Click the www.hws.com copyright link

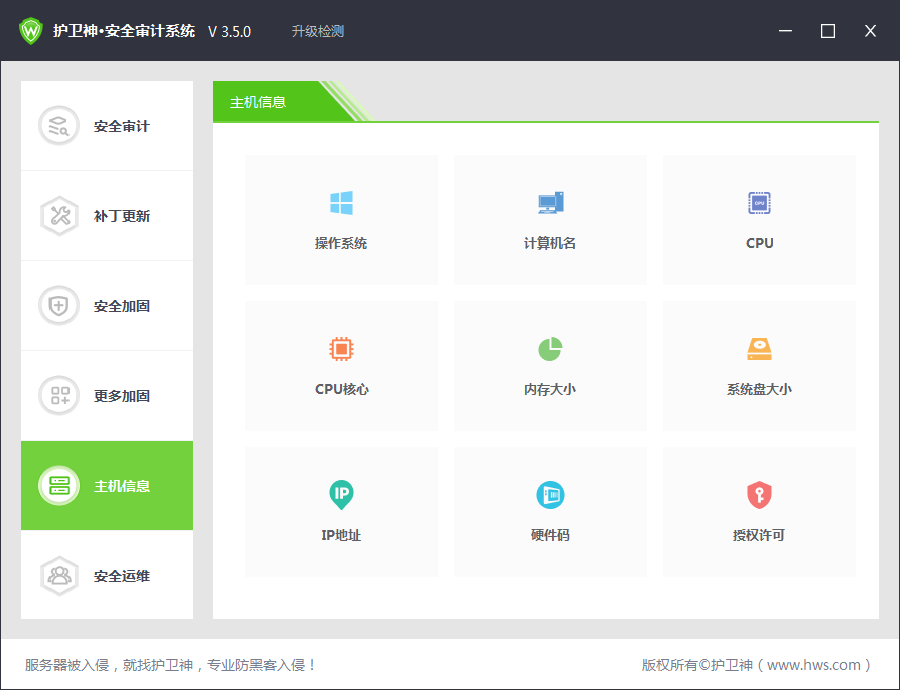tap(814, 665)
